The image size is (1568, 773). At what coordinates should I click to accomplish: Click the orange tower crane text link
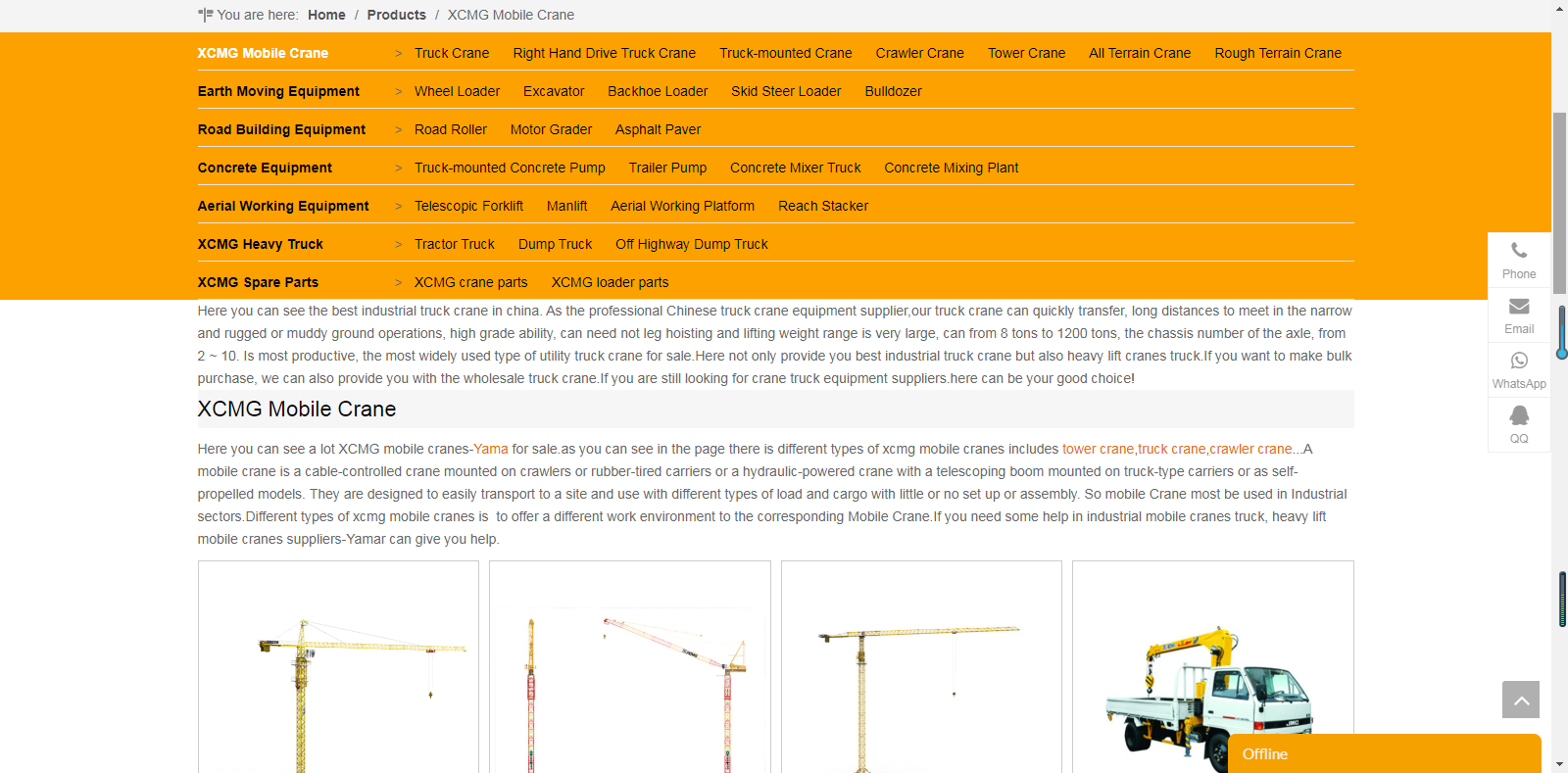[x=1098, y=449]
